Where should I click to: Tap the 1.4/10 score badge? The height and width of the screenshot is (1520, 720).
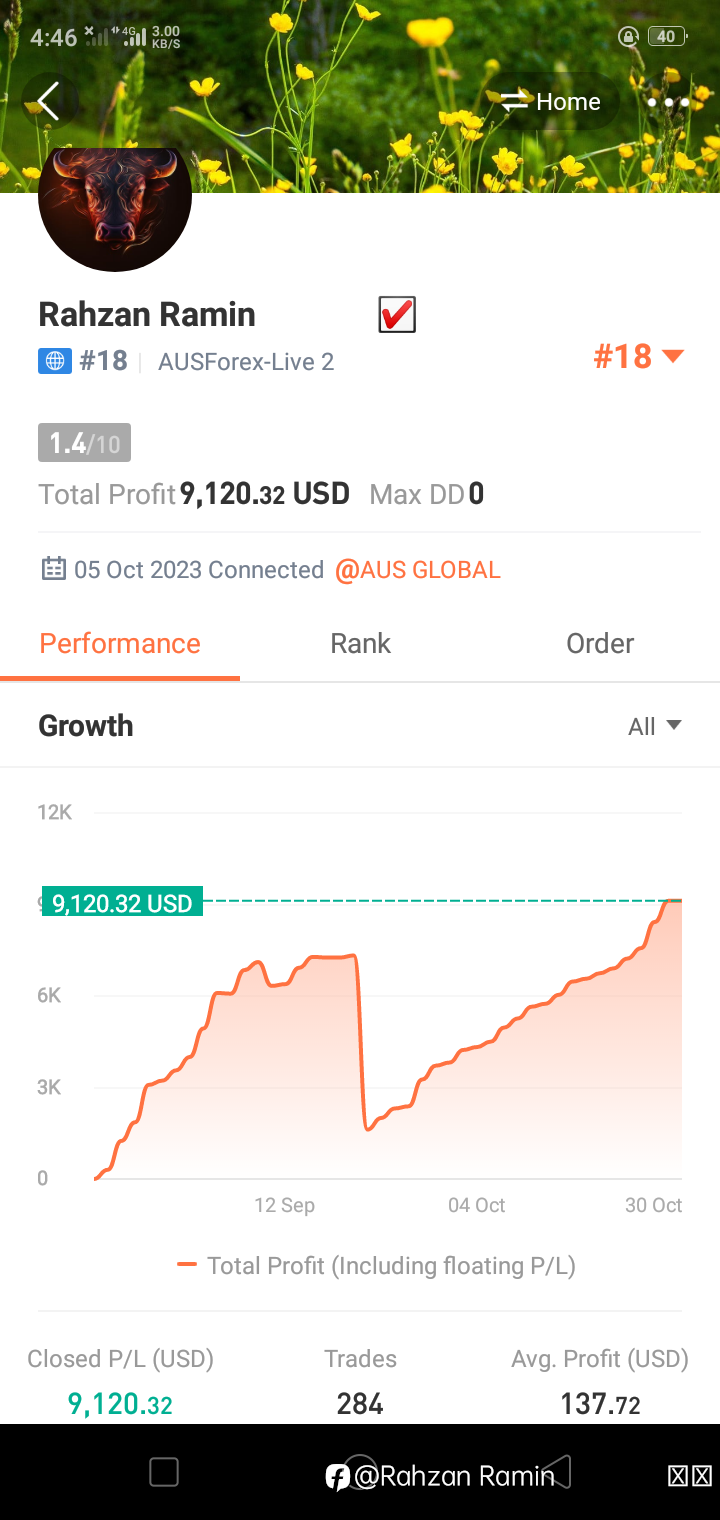tap(84, 443)
